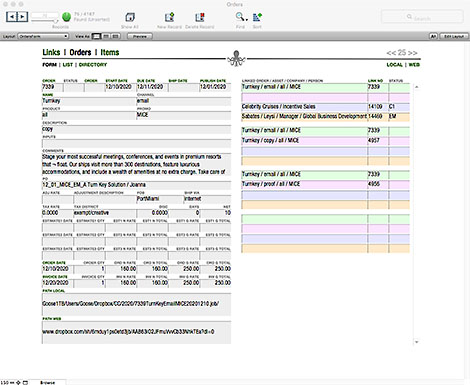Switch to Form view in View As
Viewport: 470px width, 385px height.
point(96,36)
